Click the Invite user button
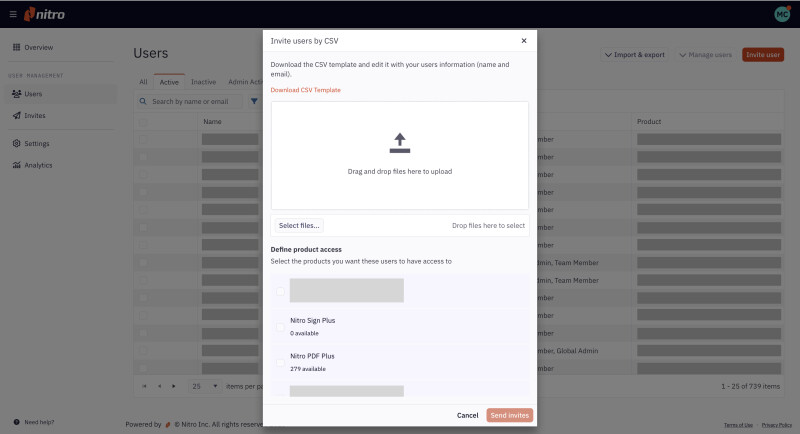800x434 pixels. [x=763, y=55]
